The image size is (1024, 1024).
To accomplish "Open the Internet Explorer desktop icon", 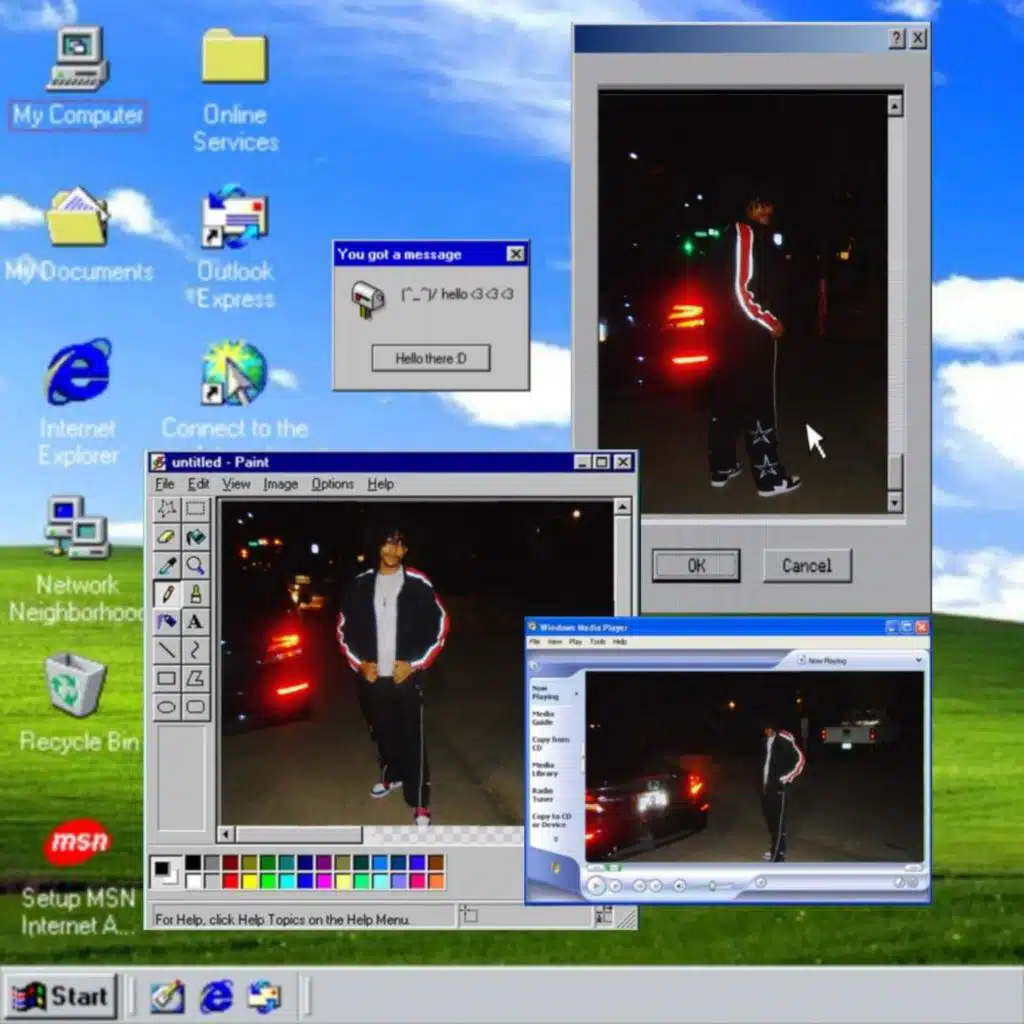I will click(x=78, y=373).
